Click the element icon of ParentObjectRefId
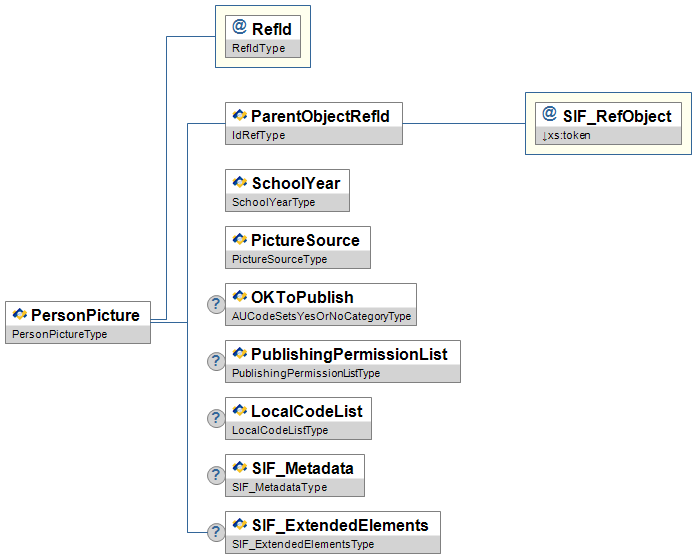 click(239, 116)
